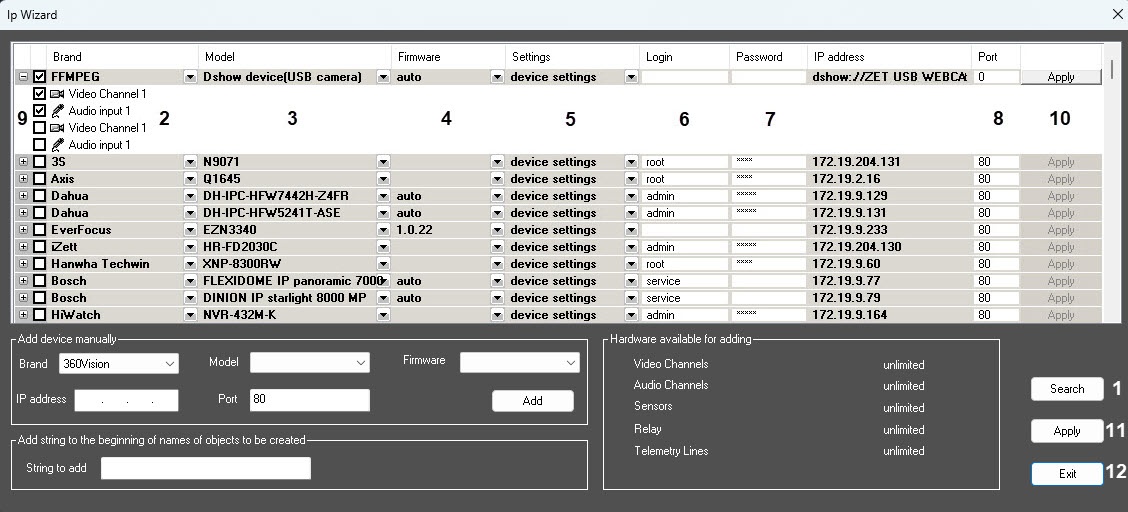Collapse the FFMPEG device row using its minus icon
Image resolution: width=1128 pixels, height=512 pixels.
pos(23,77)
